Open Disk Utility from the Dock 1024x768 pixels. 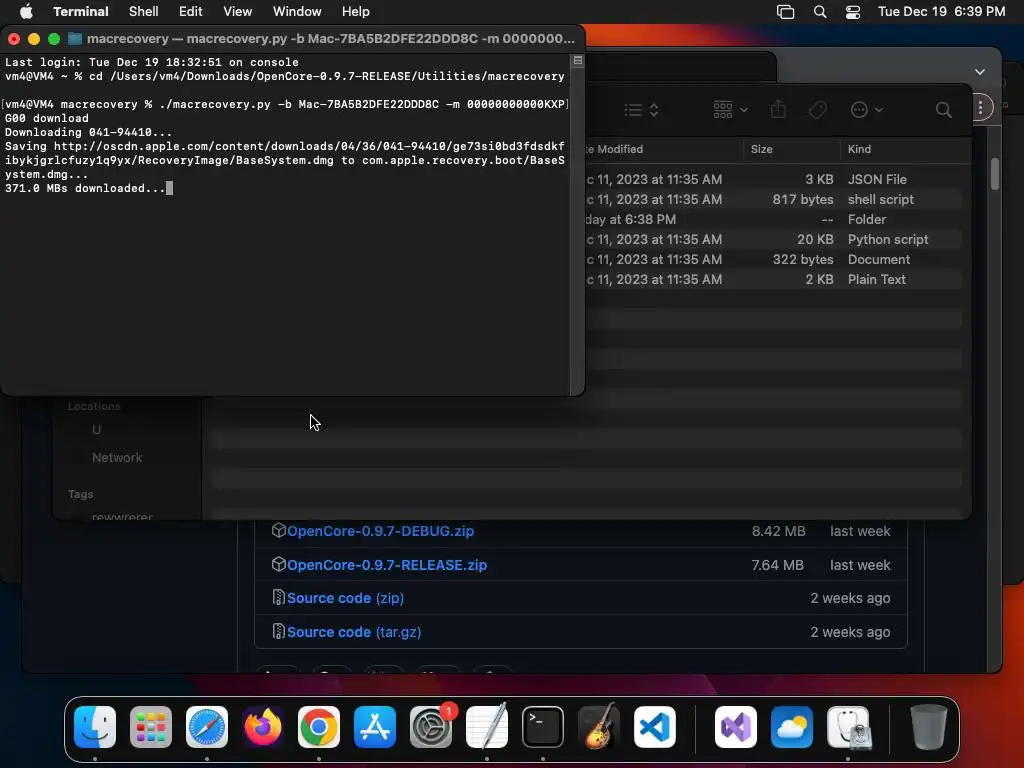[848, 727]
